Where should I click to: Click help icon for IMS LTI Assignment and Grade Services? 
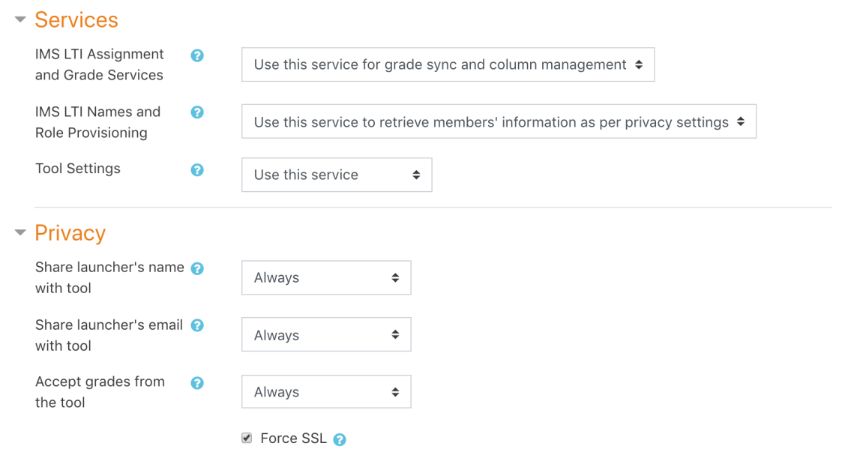[x=197, y=55]
